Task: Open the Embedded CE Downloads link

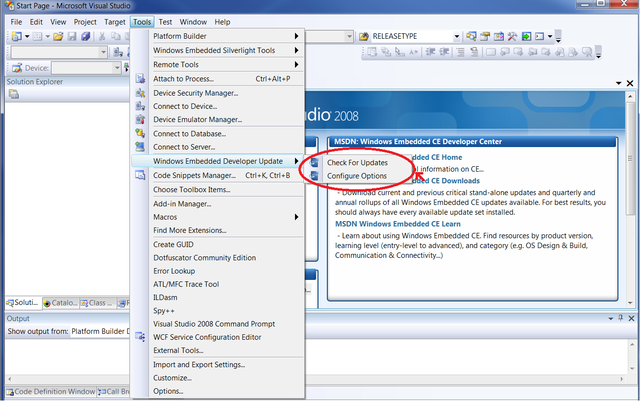Action: click(x=446, y=180)
